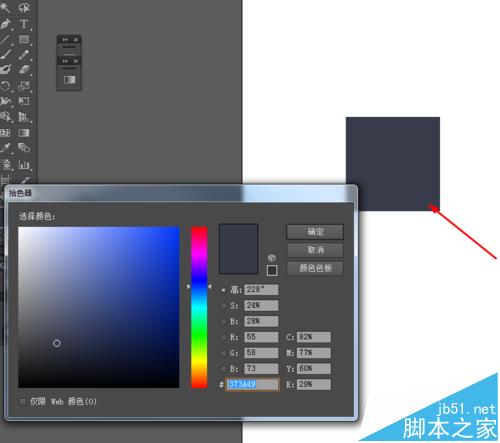Click the 拾色器 dialog title bar
Image resolution: width=500 pixels, height=443 pixels.
point(180,193)
